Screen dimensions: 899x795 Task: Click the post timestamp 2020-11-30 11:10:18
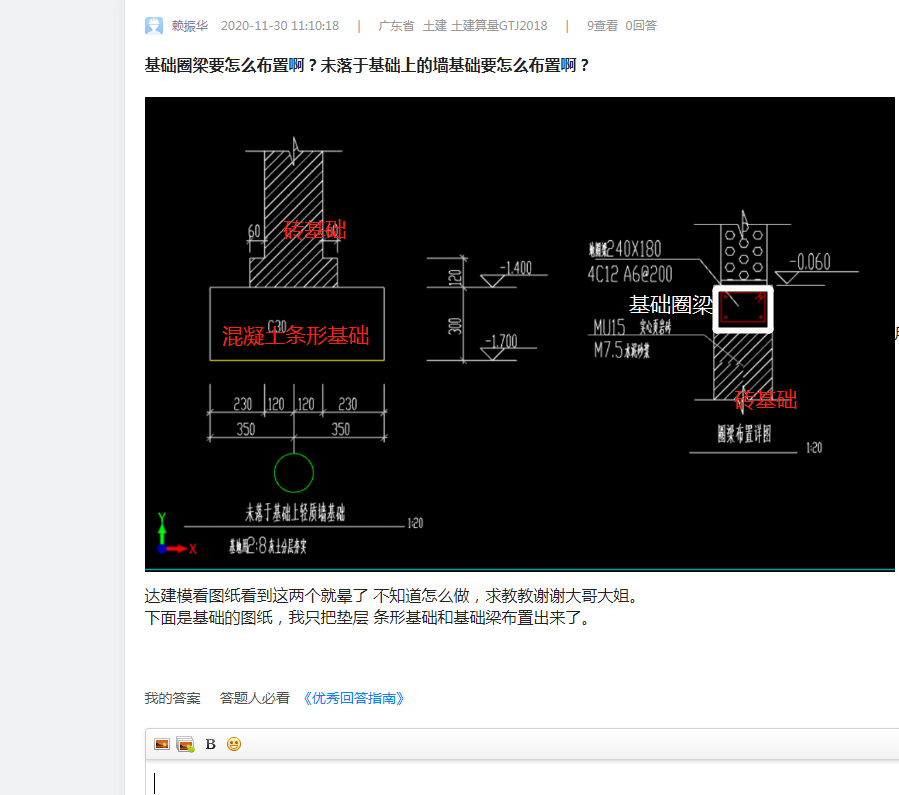pyautogui.click(x=280, y=26)
